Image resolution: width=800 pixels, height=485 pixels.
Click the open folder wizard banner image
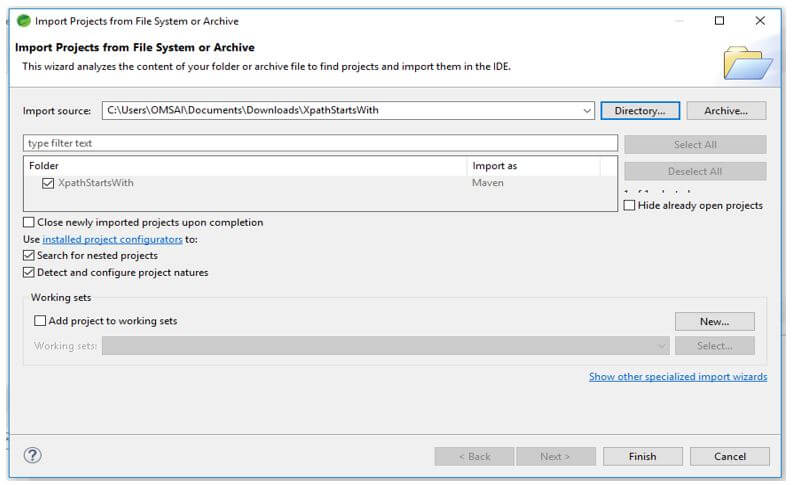tap(747, 63)
